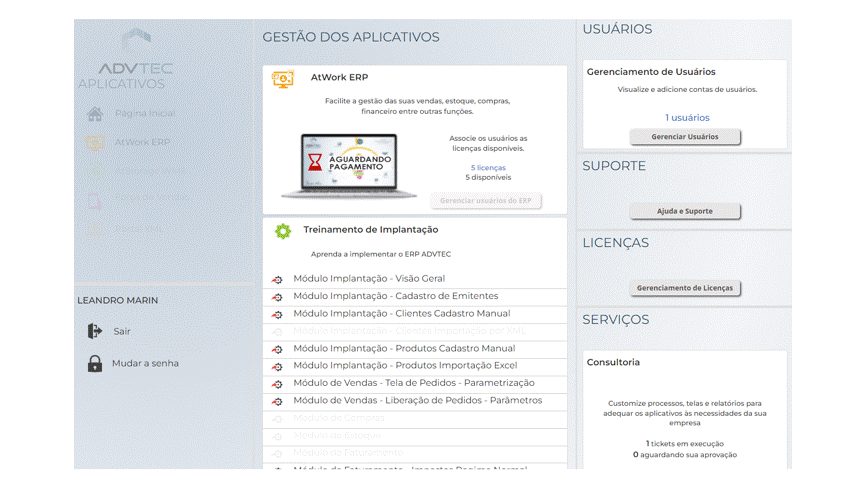Click the 5 disponíveis text

coord(488,177)
